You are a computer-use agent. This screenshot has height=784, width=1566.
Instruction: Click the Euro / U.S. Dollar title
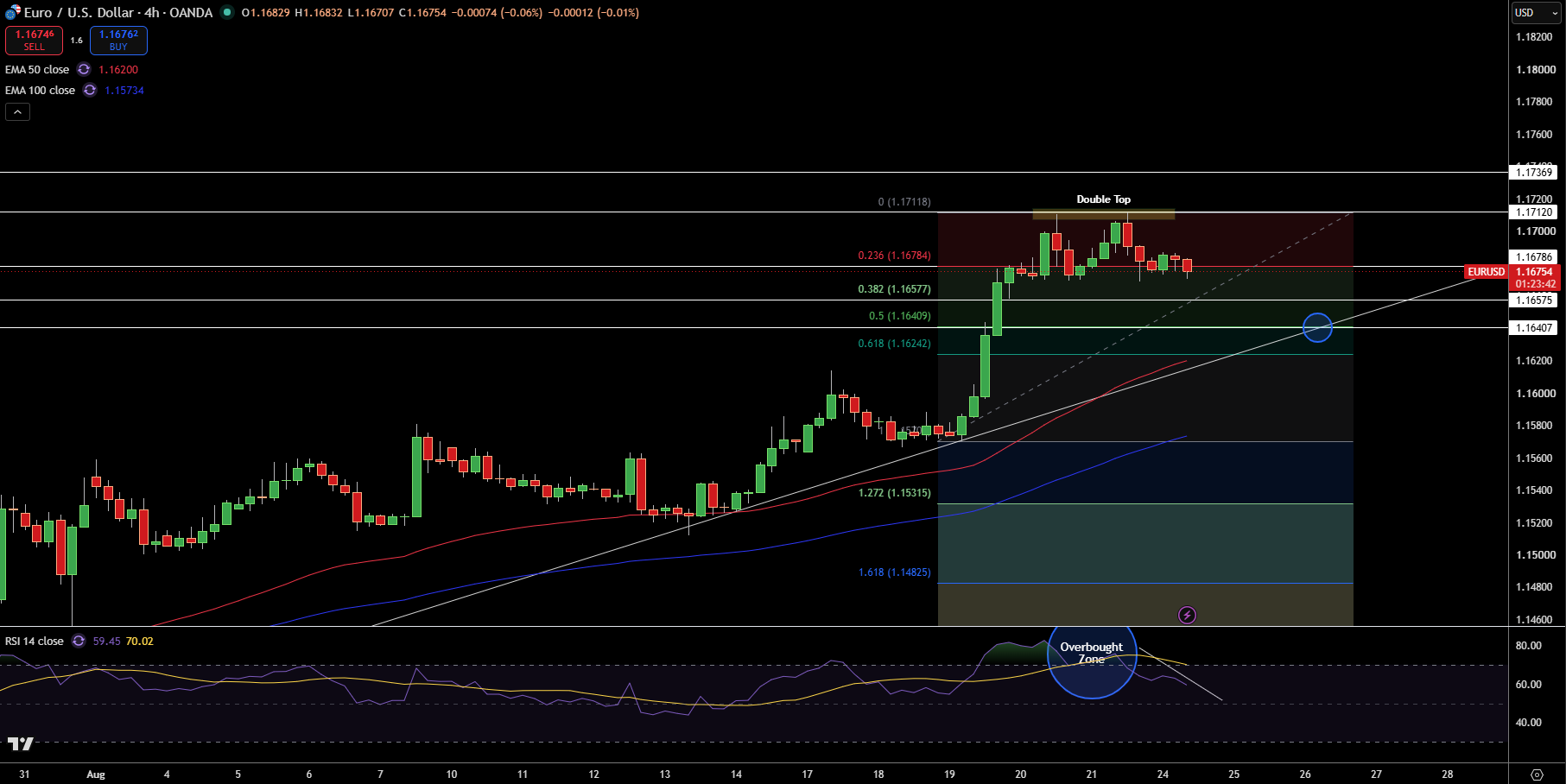(x=79, y=12)
